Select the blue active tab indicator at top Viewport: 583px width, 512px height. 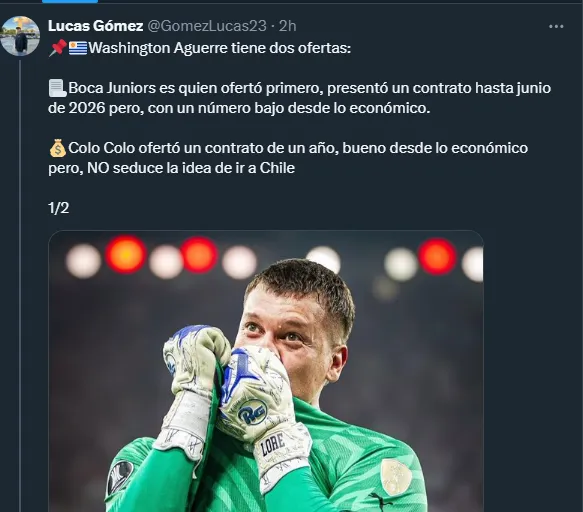(70, 1)
